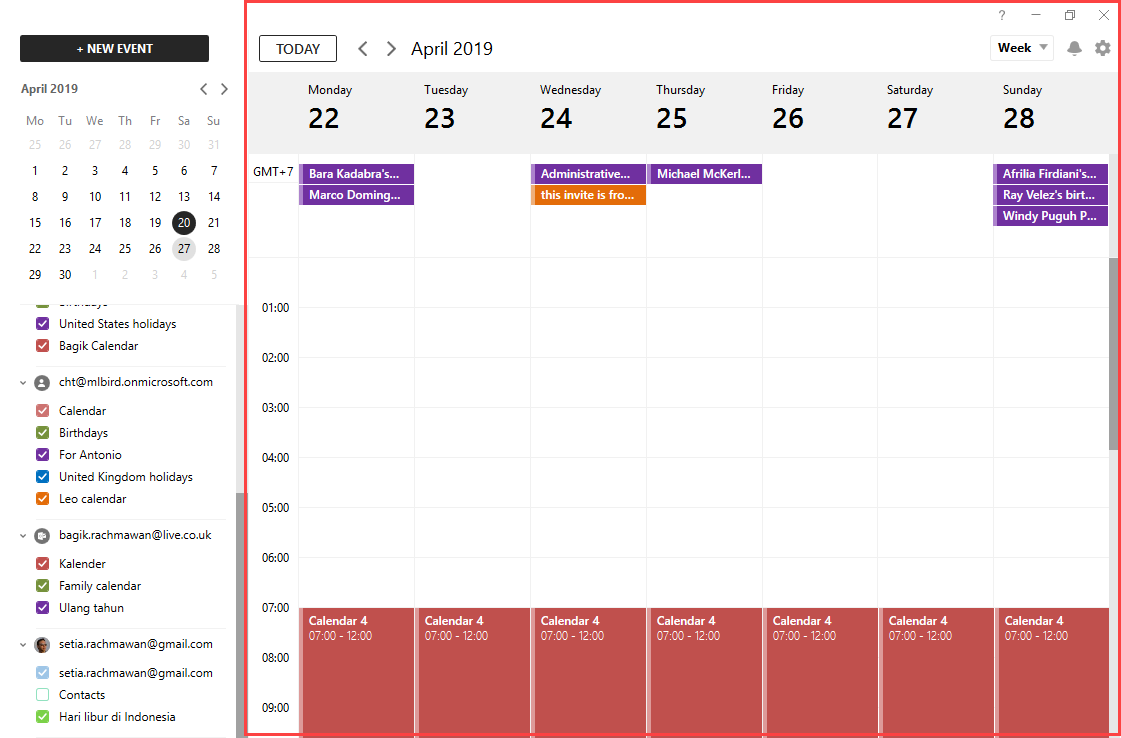
Task: Open orange 'this invite is fro...' event
Action: (588, 195)
